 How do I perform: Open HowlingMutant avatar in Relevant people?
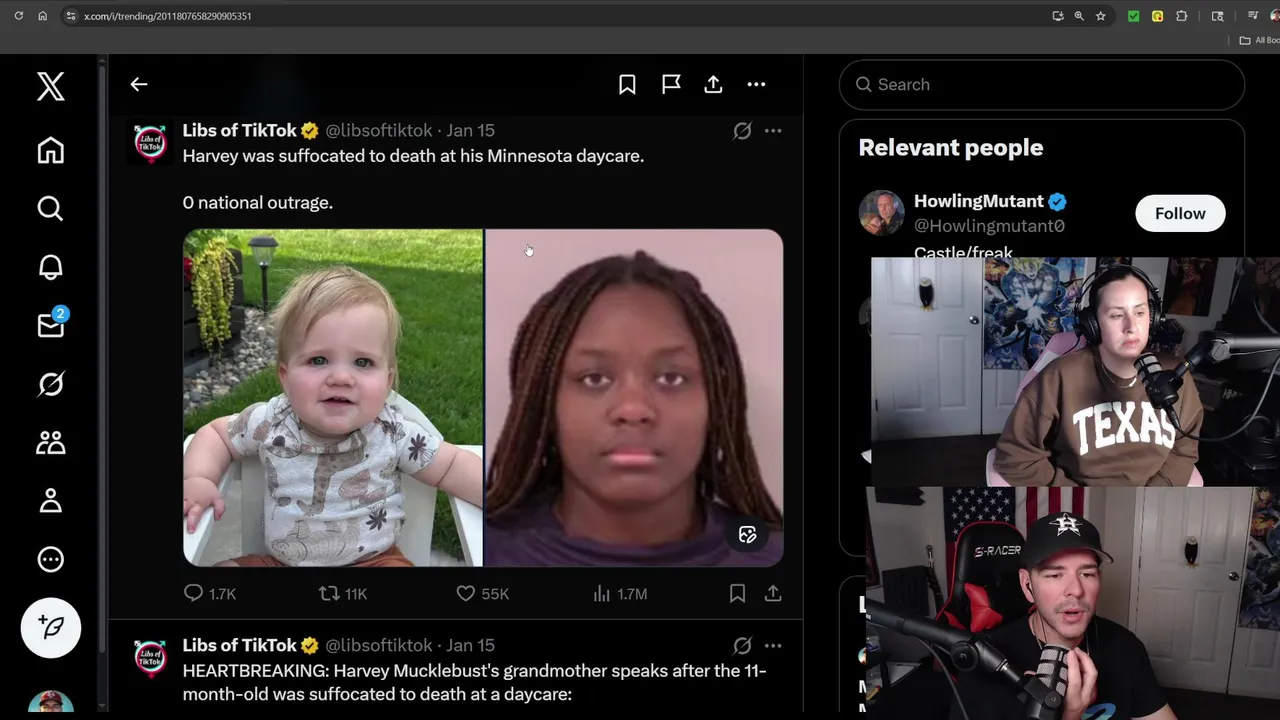pyautogui.click(x=881, y=213)
